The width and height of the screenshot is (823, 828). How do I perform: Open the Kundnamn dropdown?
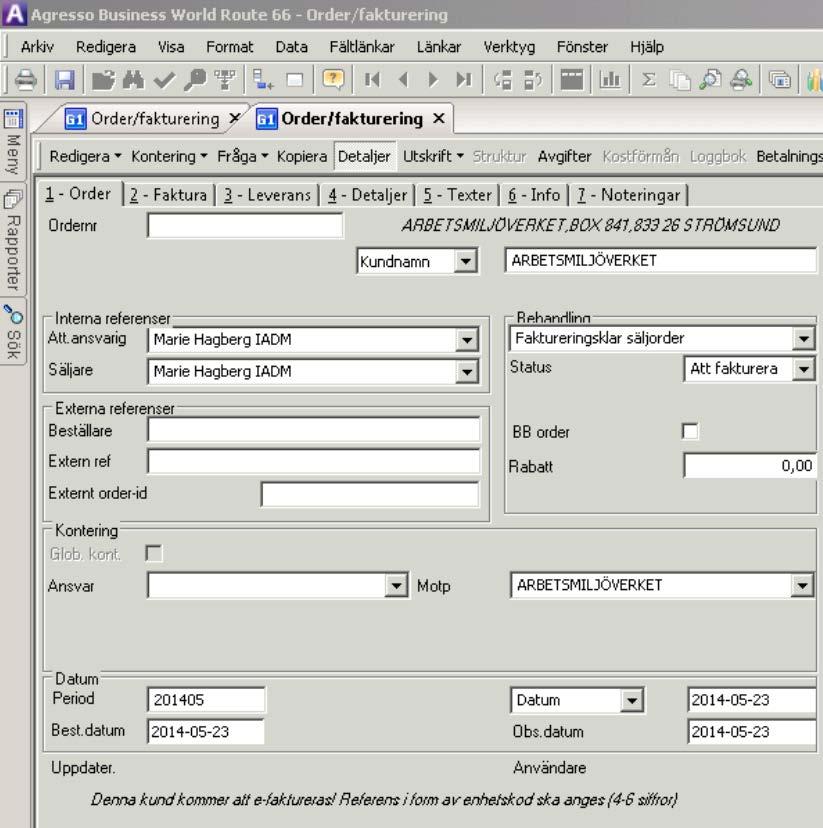coord(466,261)
